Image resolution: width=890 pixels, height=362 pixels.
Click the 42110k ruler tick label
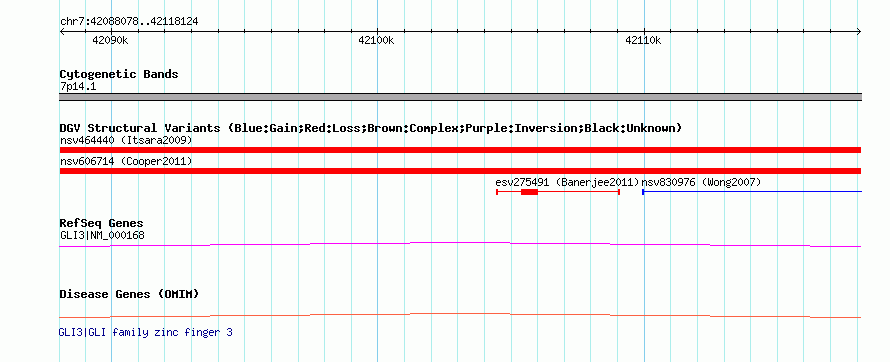pos(643,41)
